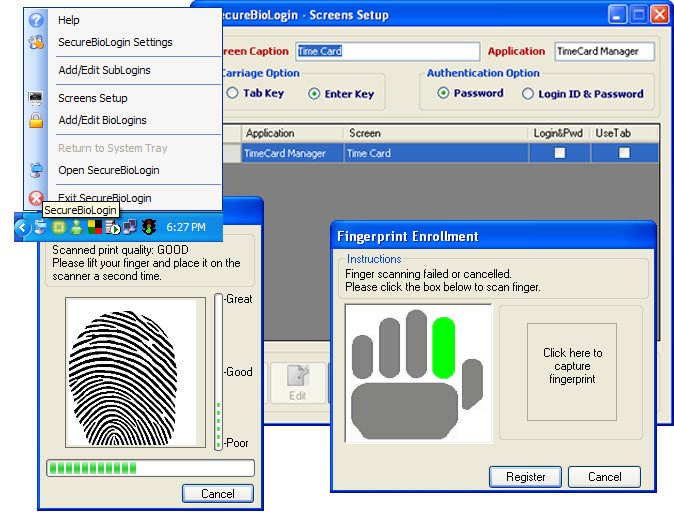
Task: Click the print quality vertical meter
Action: pyautogui.click(x=218, y=372)
